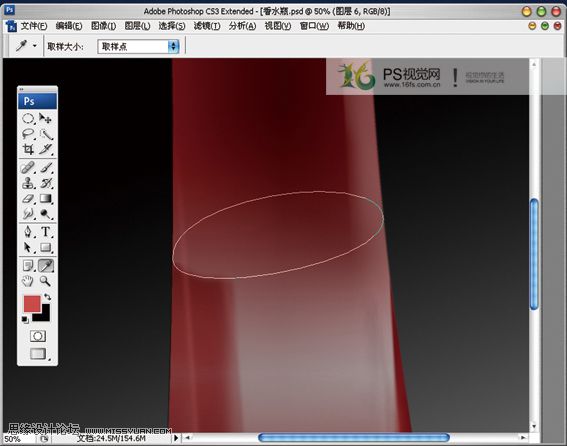Reset default foreground and background colors
Screen dimensions: 567x446
(x=25, y=320)
